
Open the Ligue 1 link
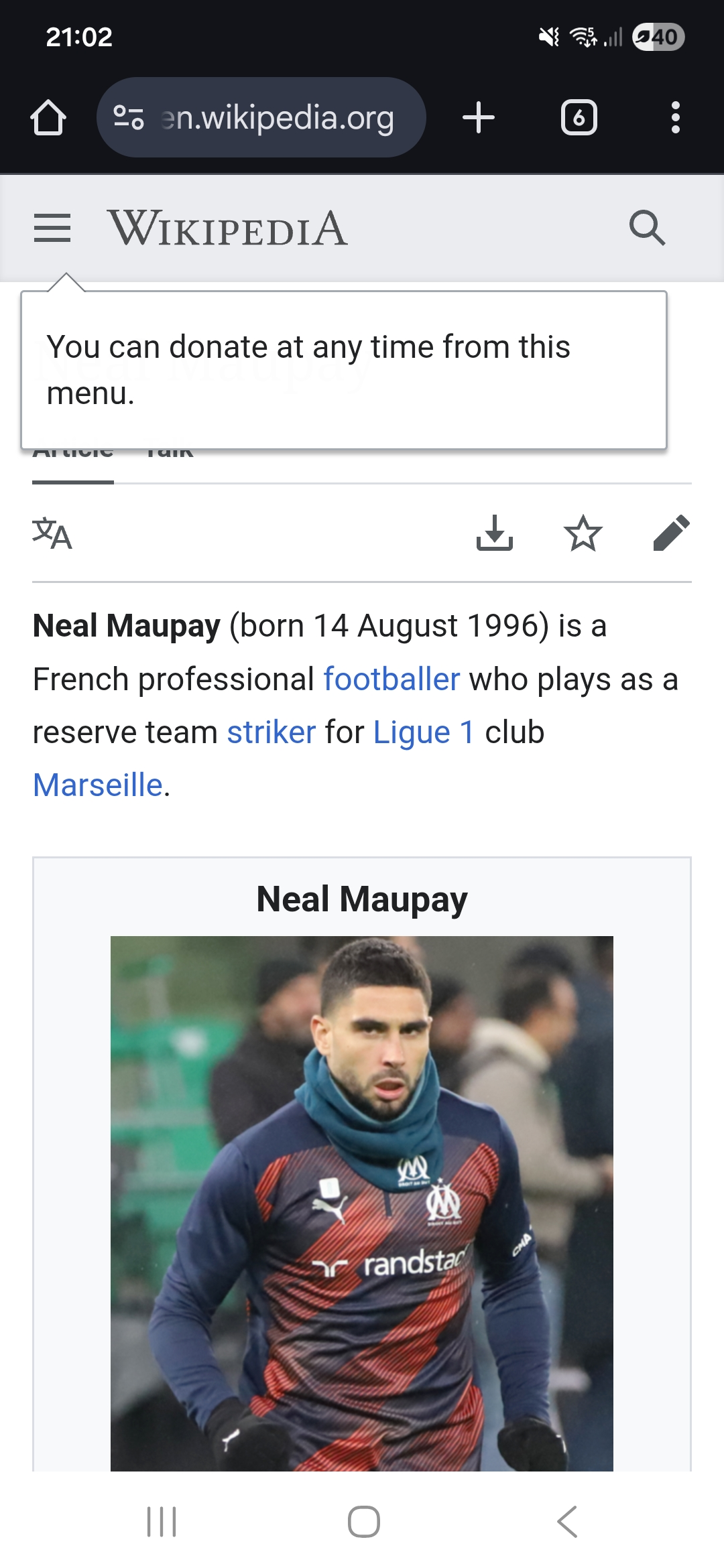pyautogui.click(x=424, y=732)
